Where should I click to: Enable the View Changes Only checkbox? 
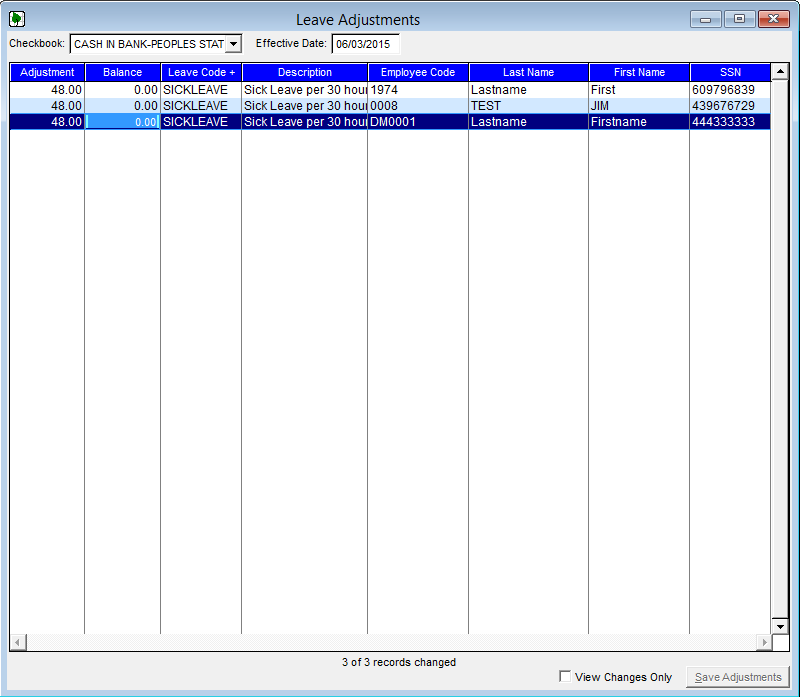coord(565,677)
